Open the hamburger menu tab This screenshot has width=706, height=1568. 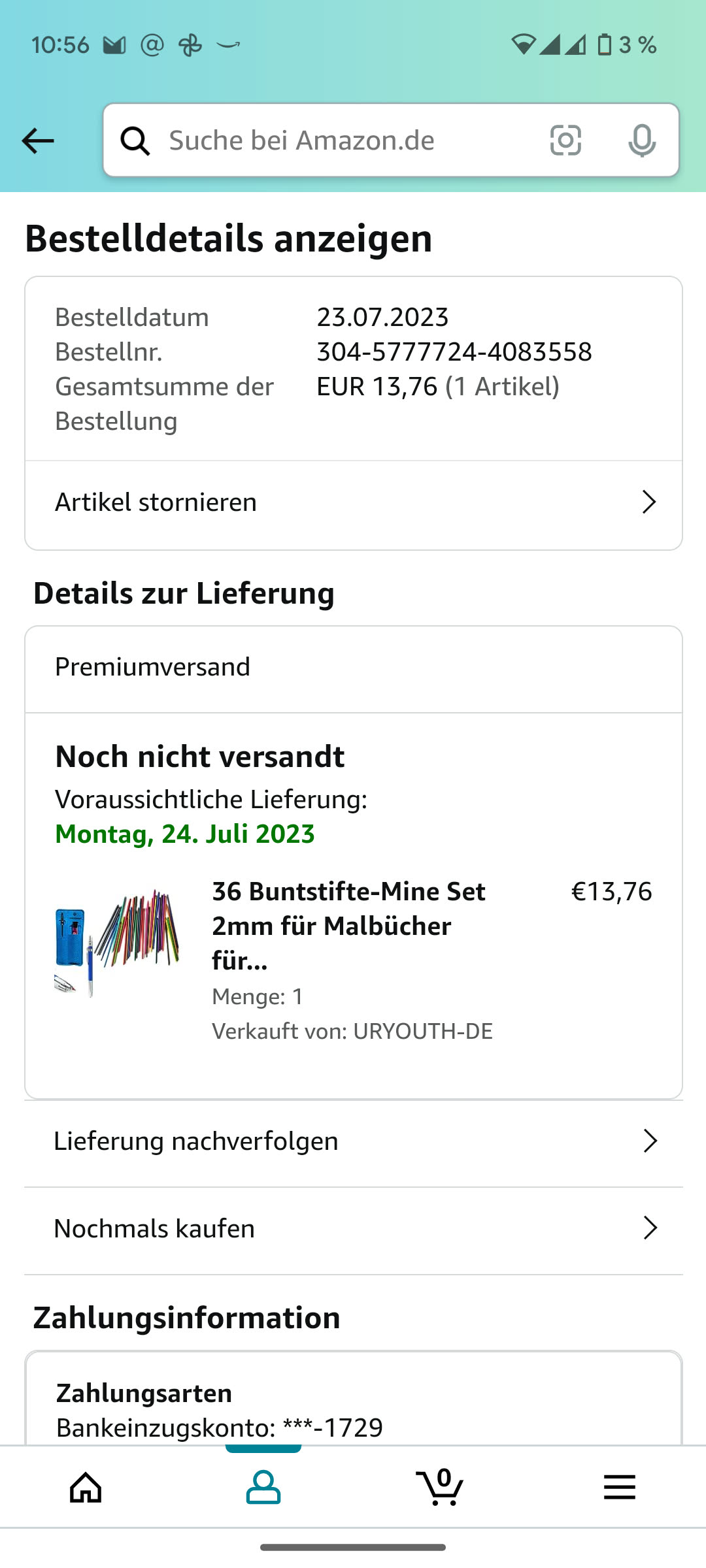pyautogui.click(x=619, y=1488)
